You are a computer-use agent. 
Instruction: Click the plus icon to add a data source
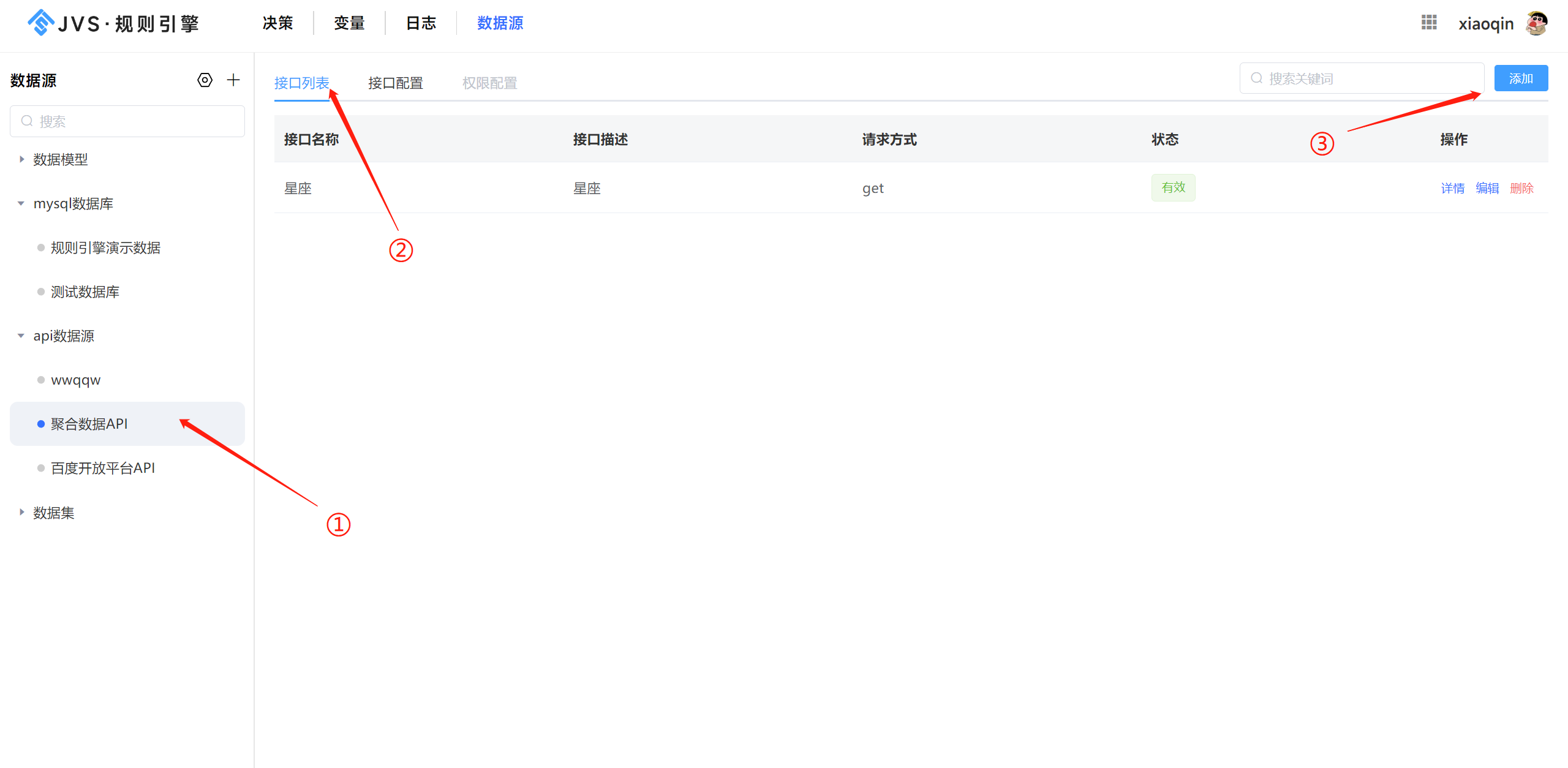(233, 80)
